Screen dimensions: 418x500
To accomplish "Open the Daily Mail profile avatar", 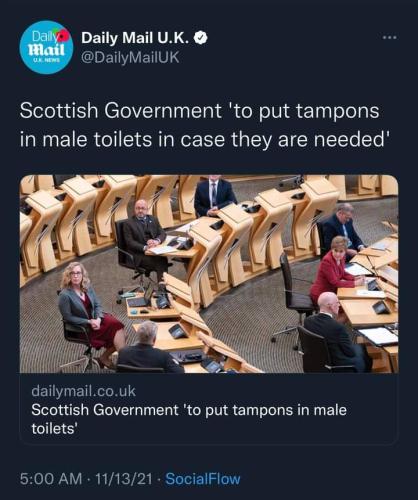I will pyautogui.click(x=46, y=47).
